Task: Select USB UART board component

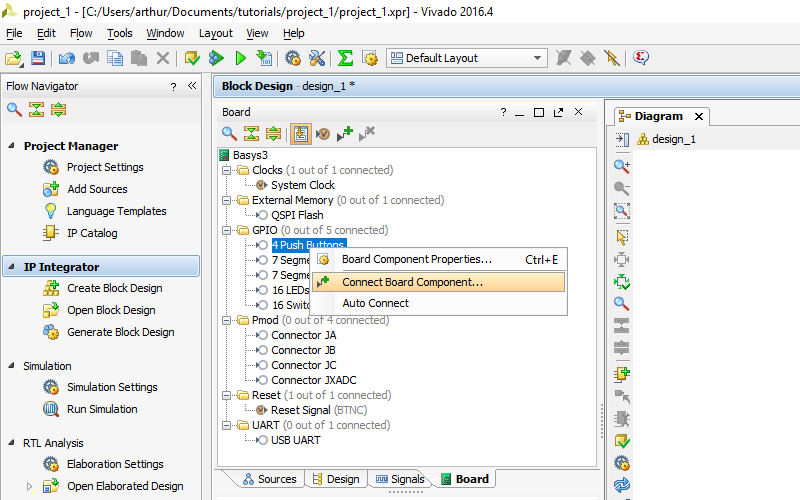Action: click(x=295, y=440)
